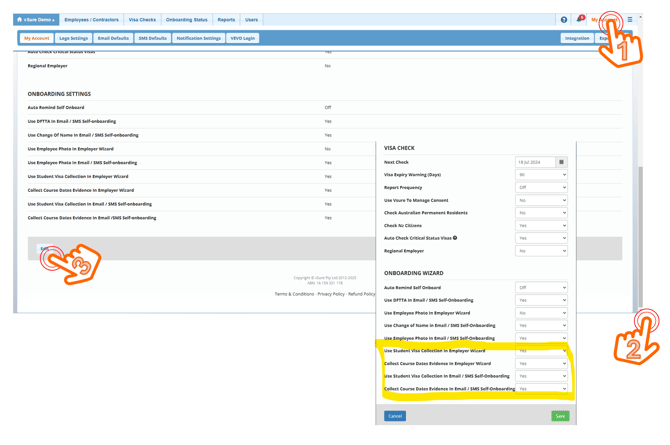Viewport: 670px width, 445px height.
Task: Click info icon beside Auto Check Critical Status Visas
Action: point(455,238)
